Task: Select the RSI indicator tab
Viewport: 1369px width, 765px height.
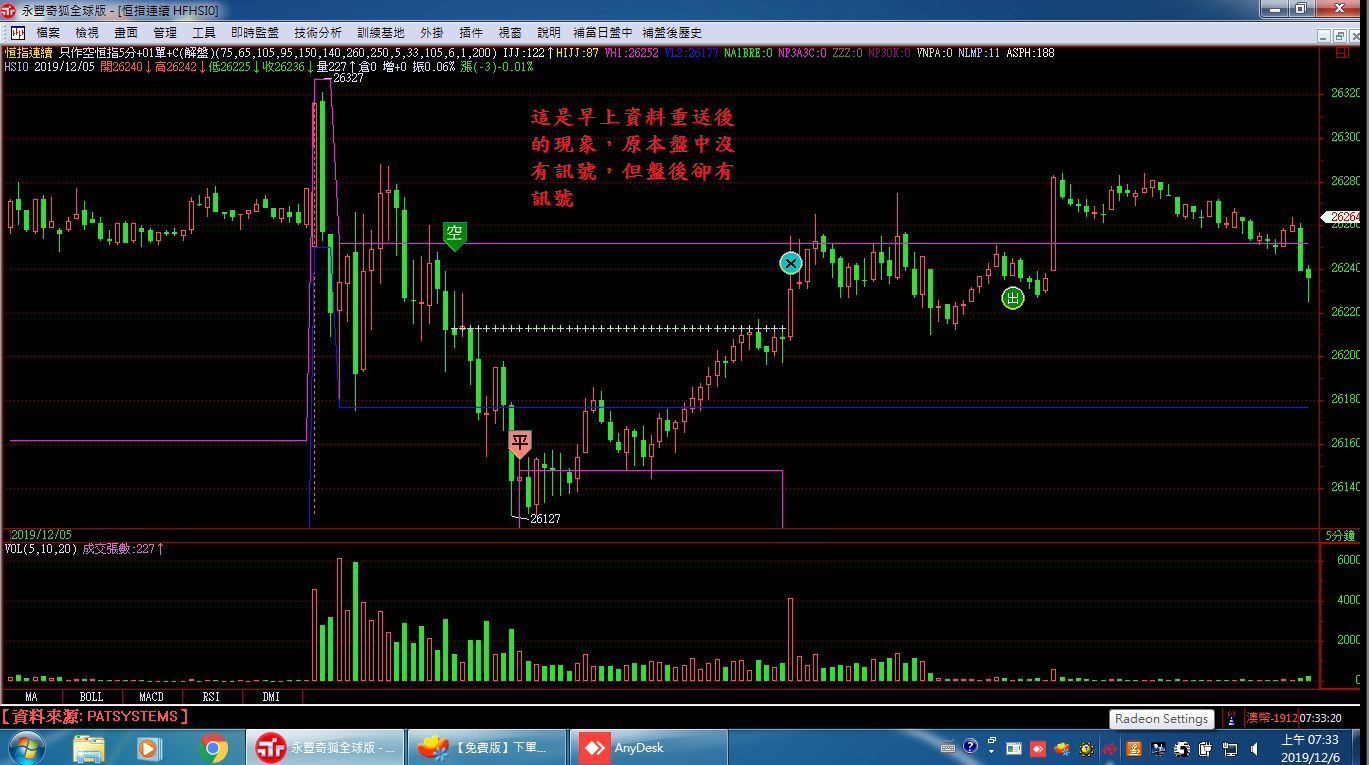Action: (211, 696)
